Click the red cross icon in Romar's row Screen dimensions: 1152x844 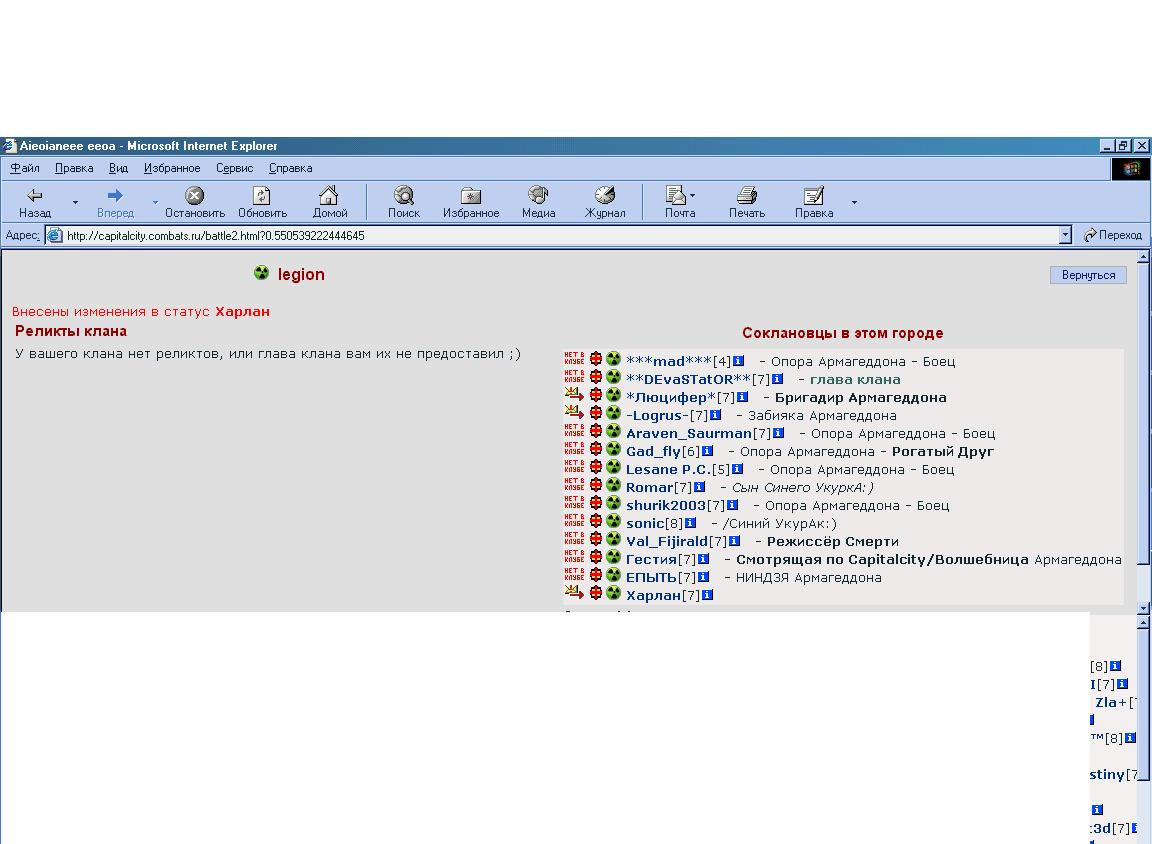tap(596, 485)
